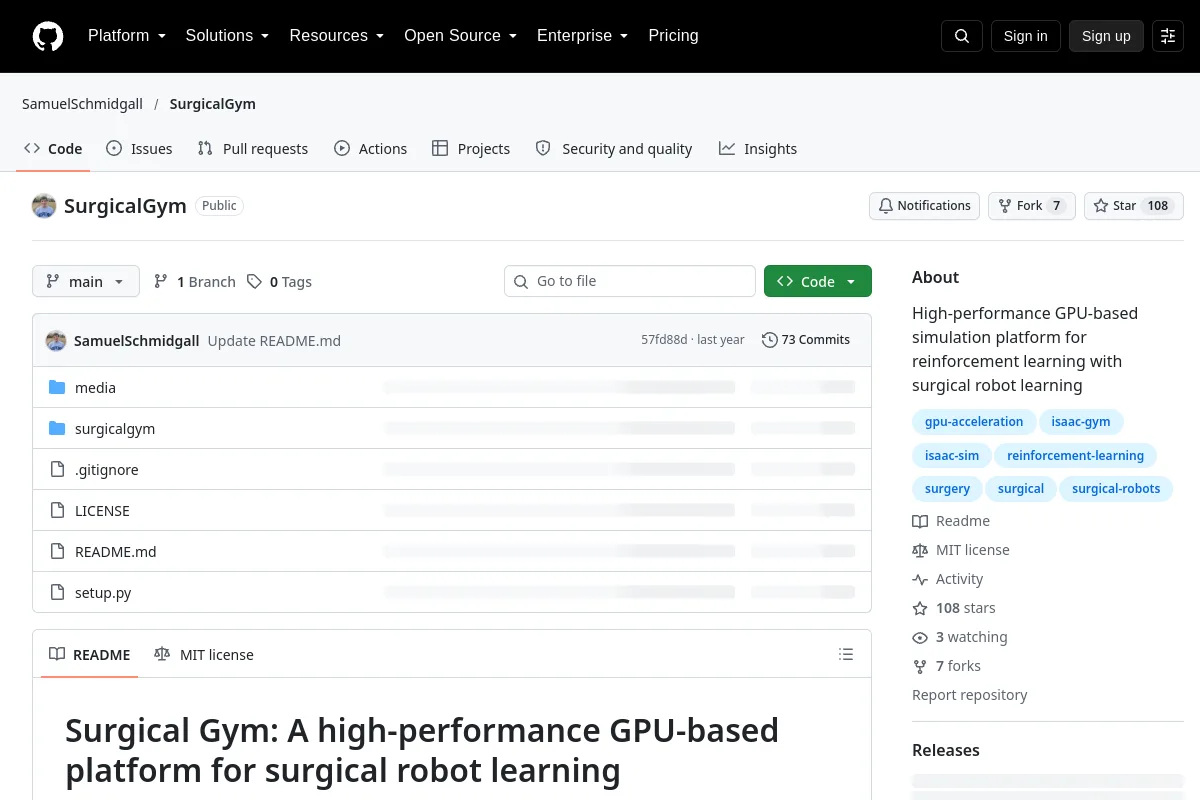The width and height of the screenshot is (1200, 800).
Task: Open SamuelSchmidgall owner link in breadcrumb
Action: point(82,104)
